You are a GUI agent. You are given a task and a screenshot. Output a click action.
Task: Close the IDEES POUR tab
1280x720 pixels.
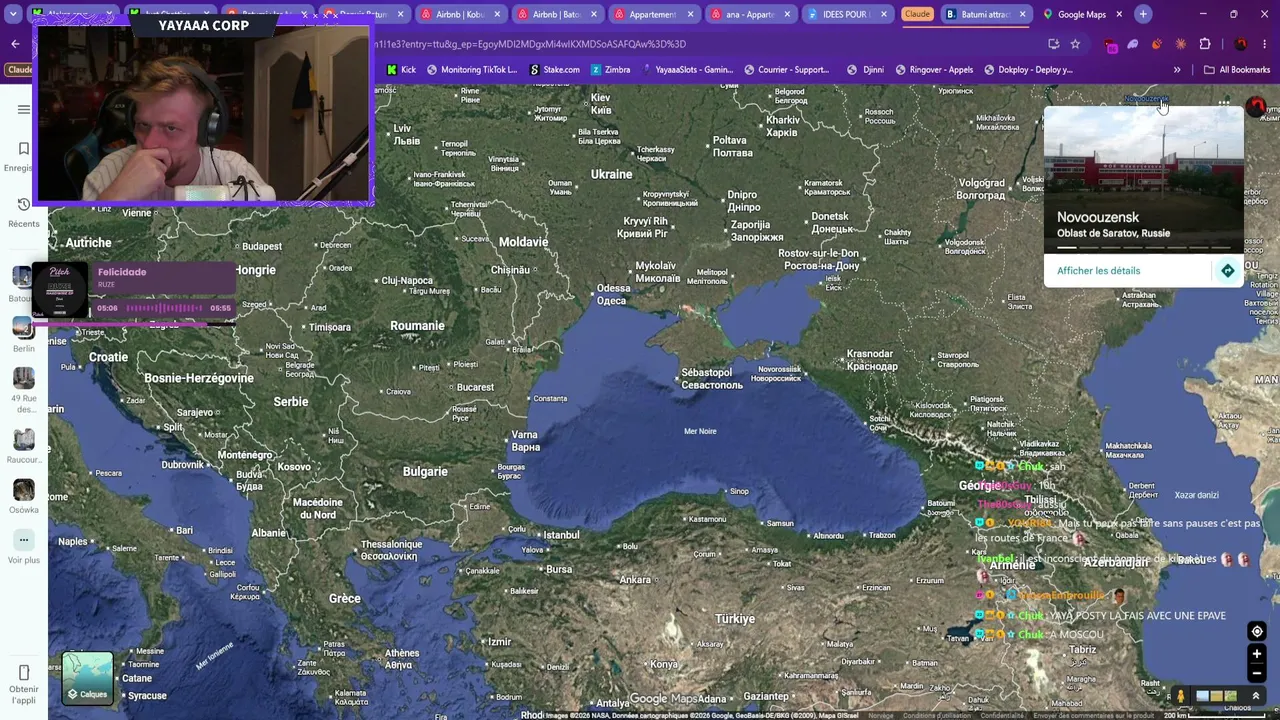click(x=883, y=14)
